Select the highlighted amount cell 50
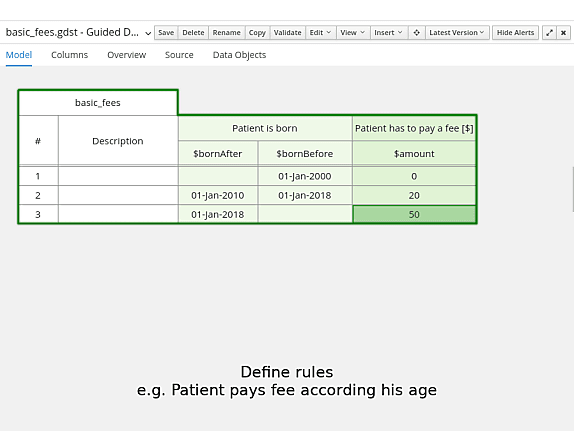Image resolution: width=574 pixels, height=431 pixels. [x=414, y=214]
